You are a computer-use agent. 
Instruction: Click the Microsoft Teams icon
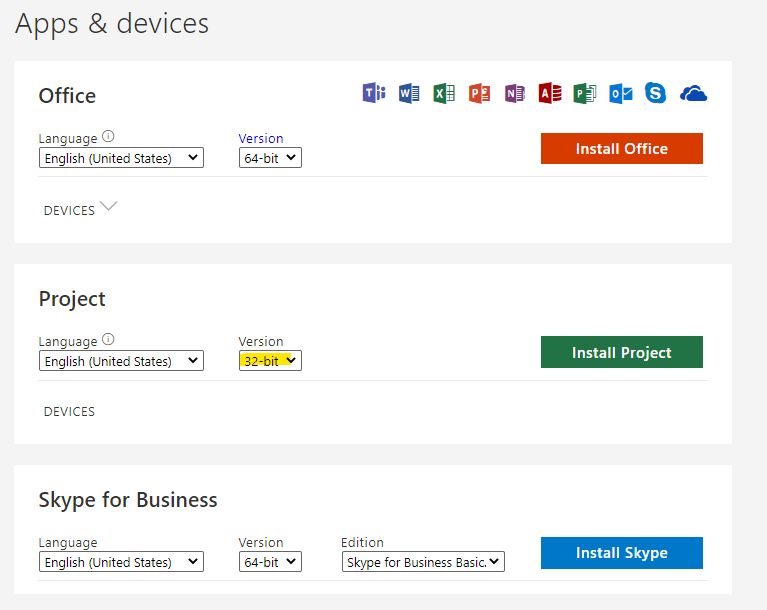(x=374, y=93)
